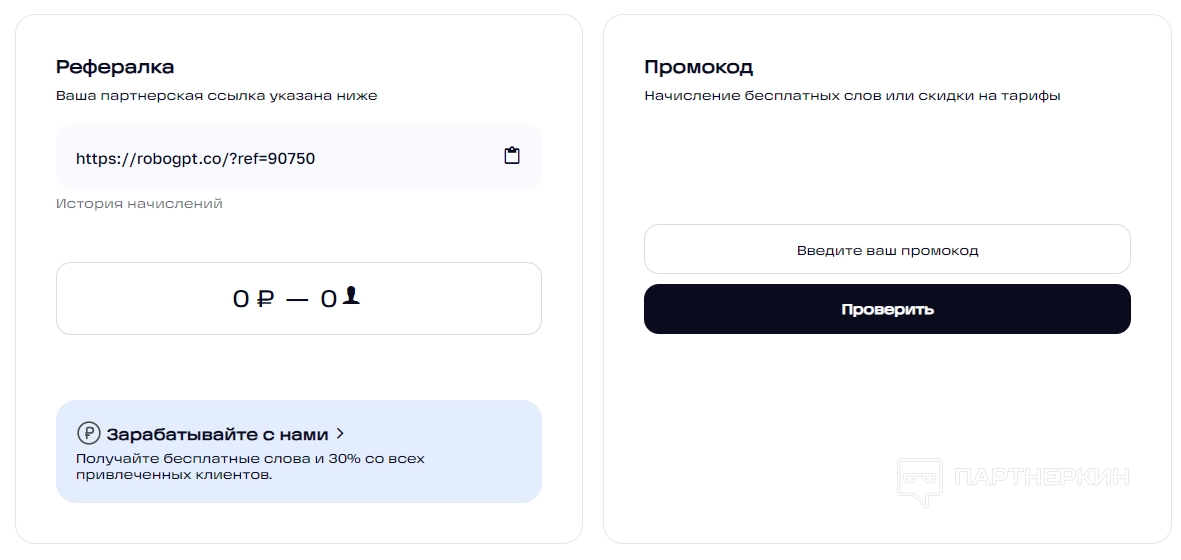Expand the chevron beside Зарабатывайте с нами

(340, 434)
